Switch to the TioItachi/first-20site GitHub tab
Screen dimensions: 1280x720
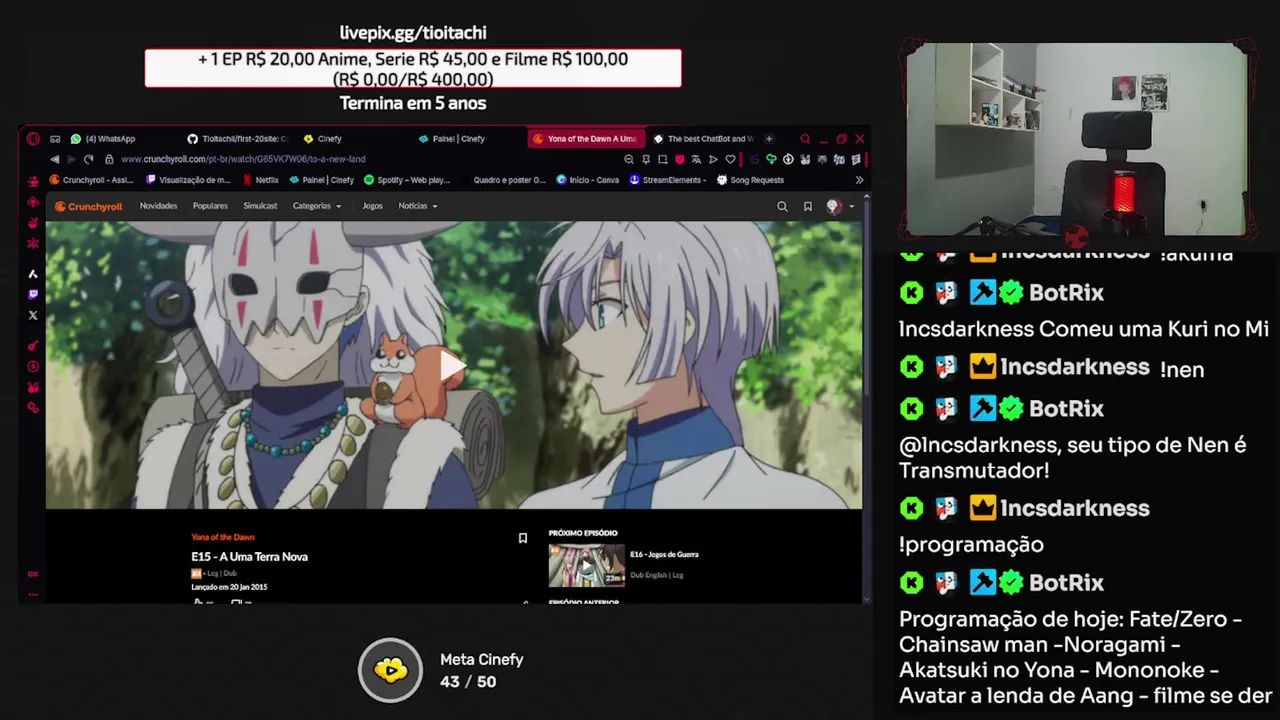(238, 139)
